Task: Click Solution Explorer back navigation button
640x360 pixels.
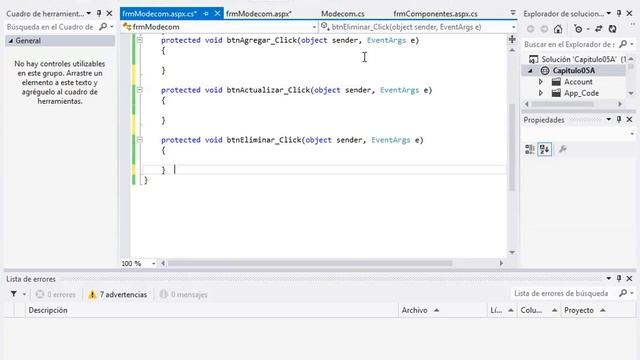Action: pyautogui.click(x=531, y=29)
